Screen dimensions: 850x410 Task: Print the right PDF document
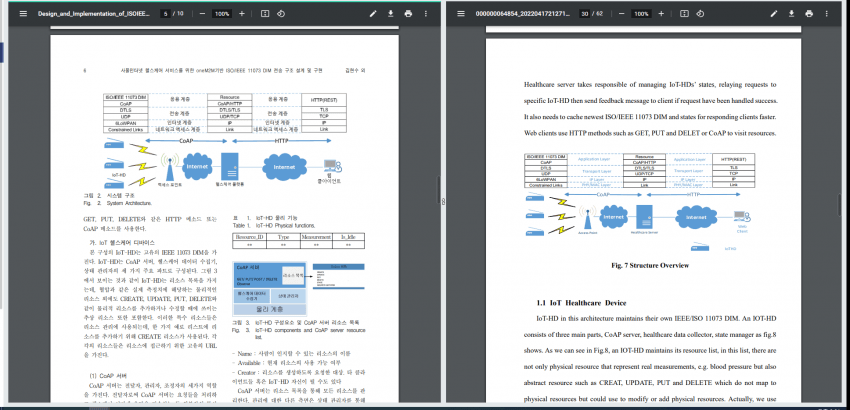pyautogui.click(x=809, y=14)
